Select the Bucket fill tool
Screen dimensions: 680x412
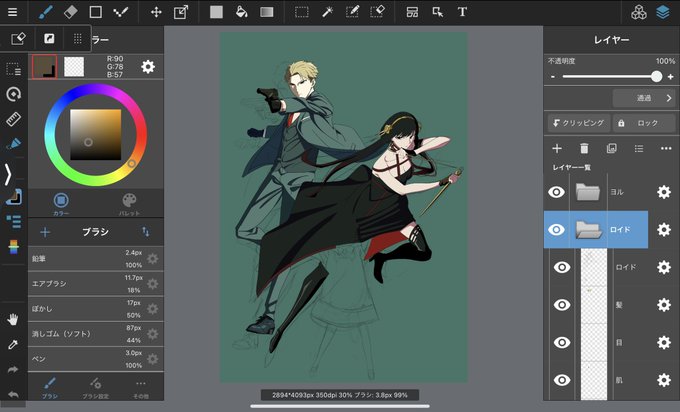pyautogui.click(x=242, y=12)
